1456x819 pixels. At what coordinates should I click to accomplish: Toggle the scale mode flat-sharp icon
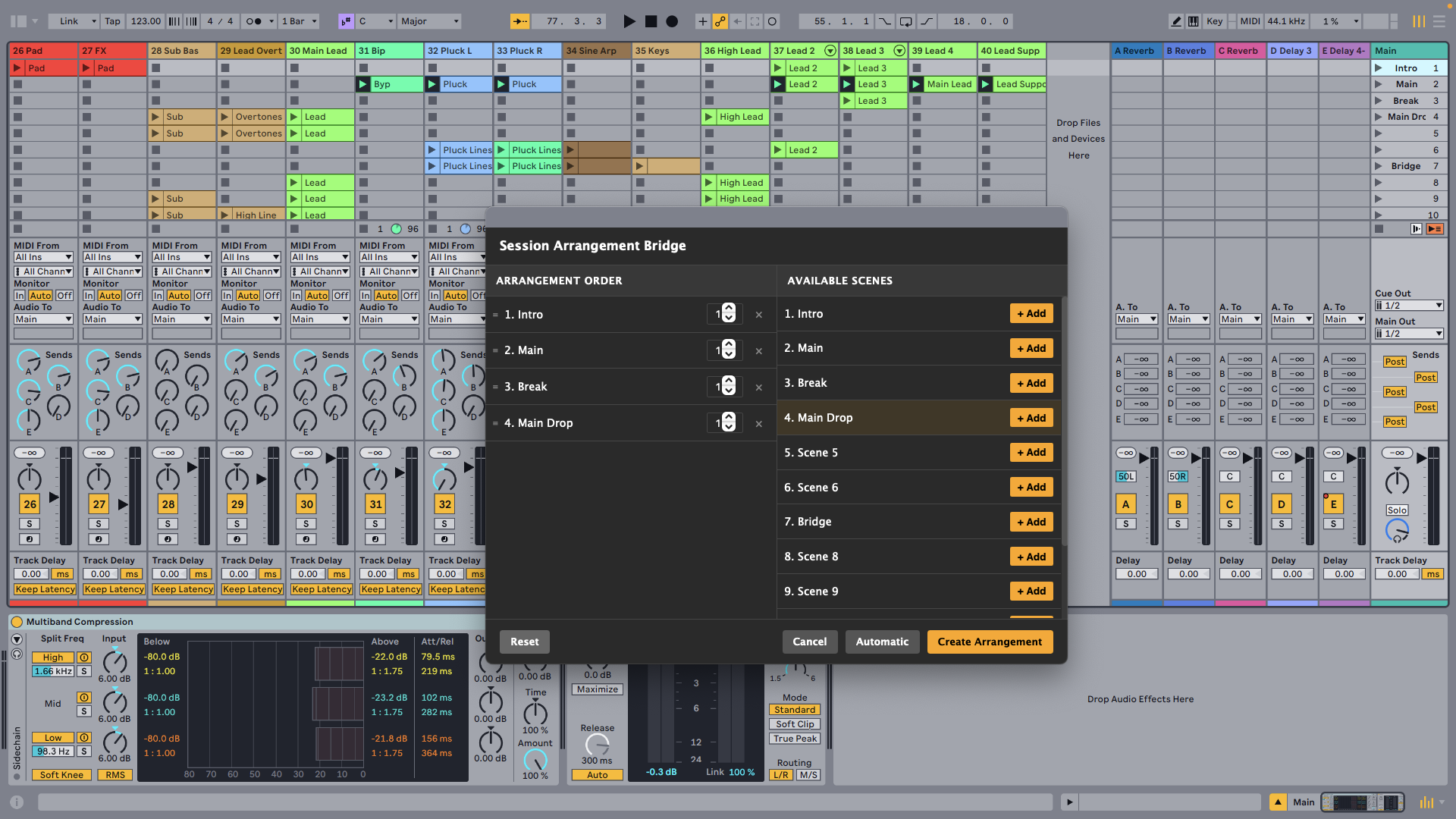point(346,21)
